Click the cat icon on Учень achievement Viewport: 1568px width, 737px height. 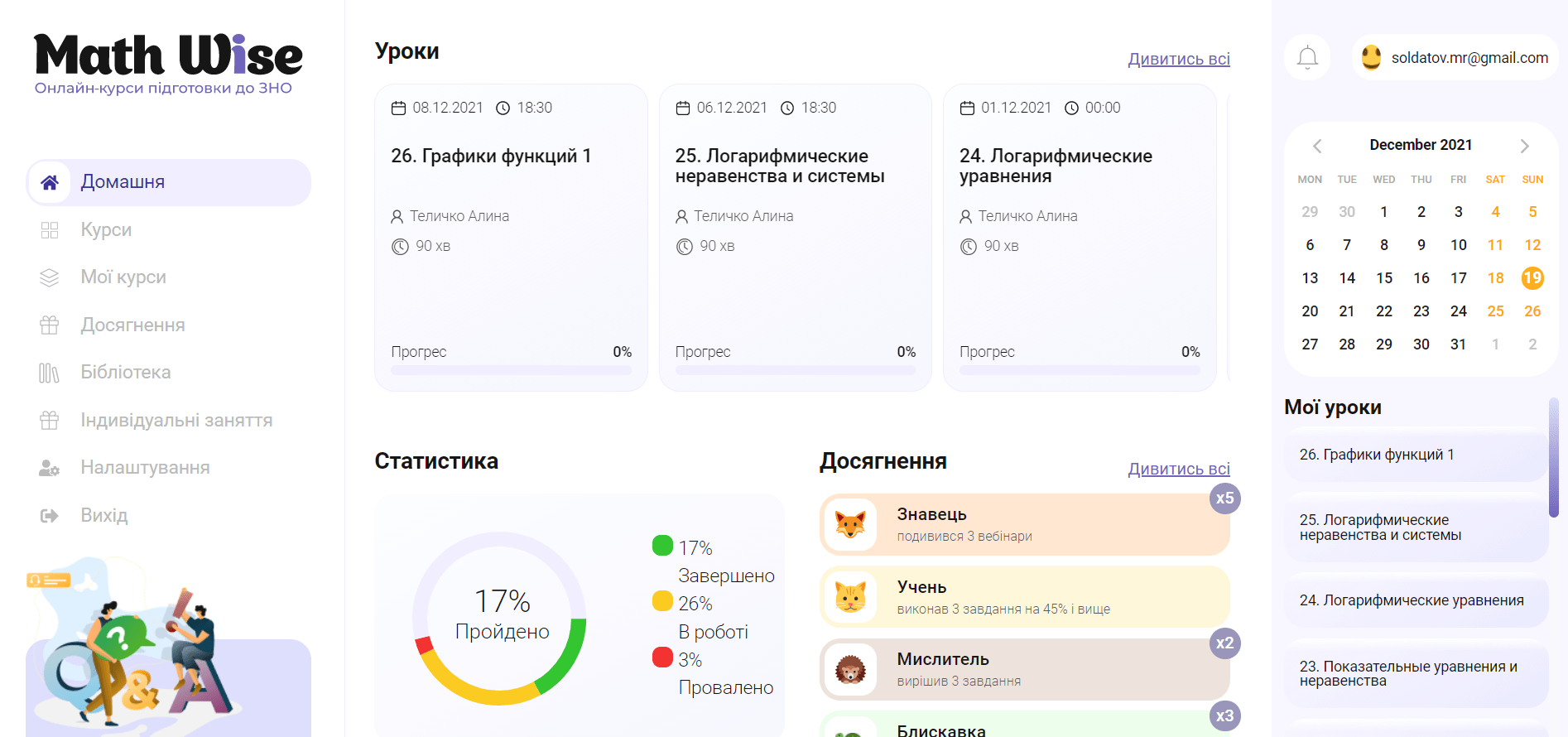(850, 597)
